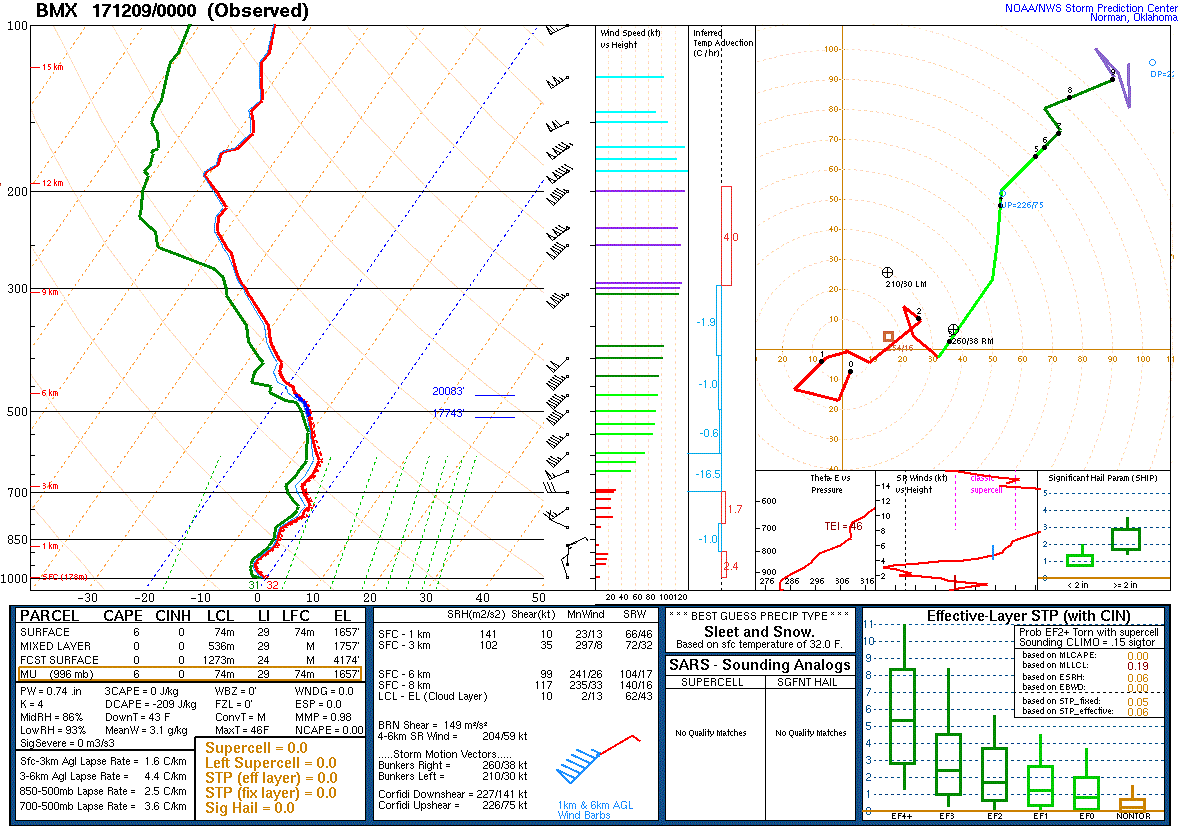This screenshot has height=826, width=1180.
Task: Click the 'PW = 0.74 in' value
Action: pyautogui.click(x=51, y=691)
